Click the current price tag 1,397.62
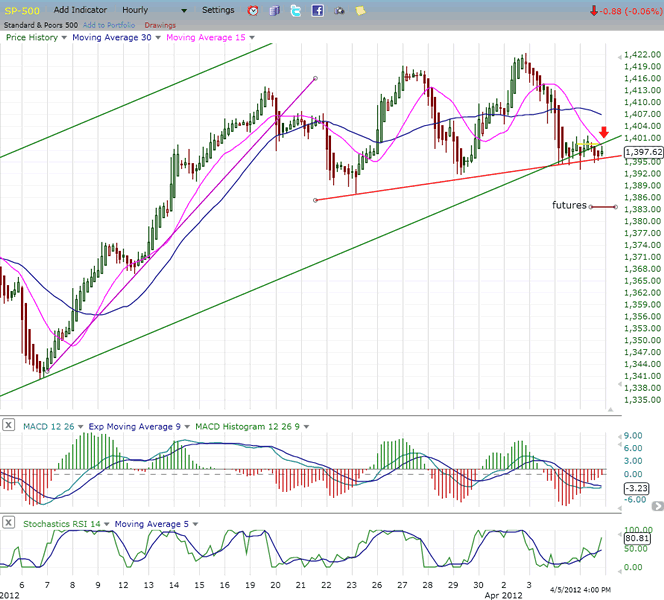664x600 pixels. (x=644, y=152)
